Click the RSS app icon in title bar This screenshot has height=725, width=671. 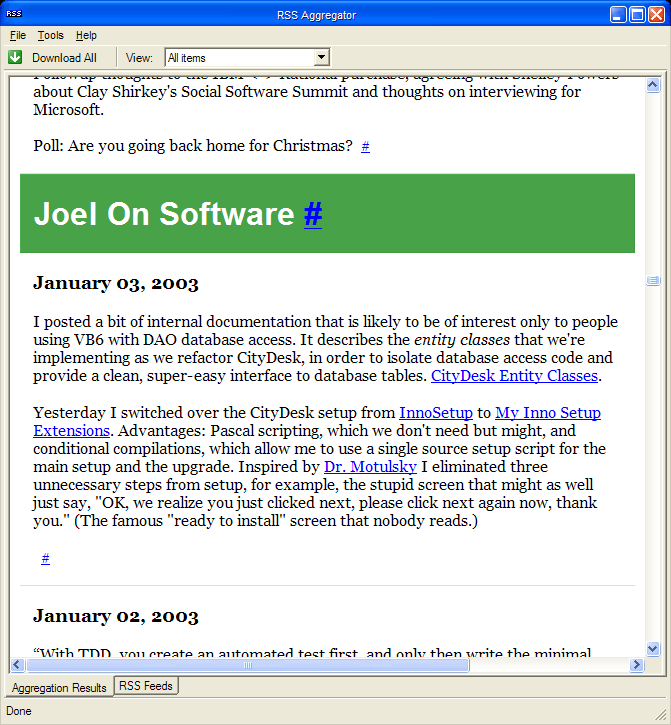[x=14, y=14]
